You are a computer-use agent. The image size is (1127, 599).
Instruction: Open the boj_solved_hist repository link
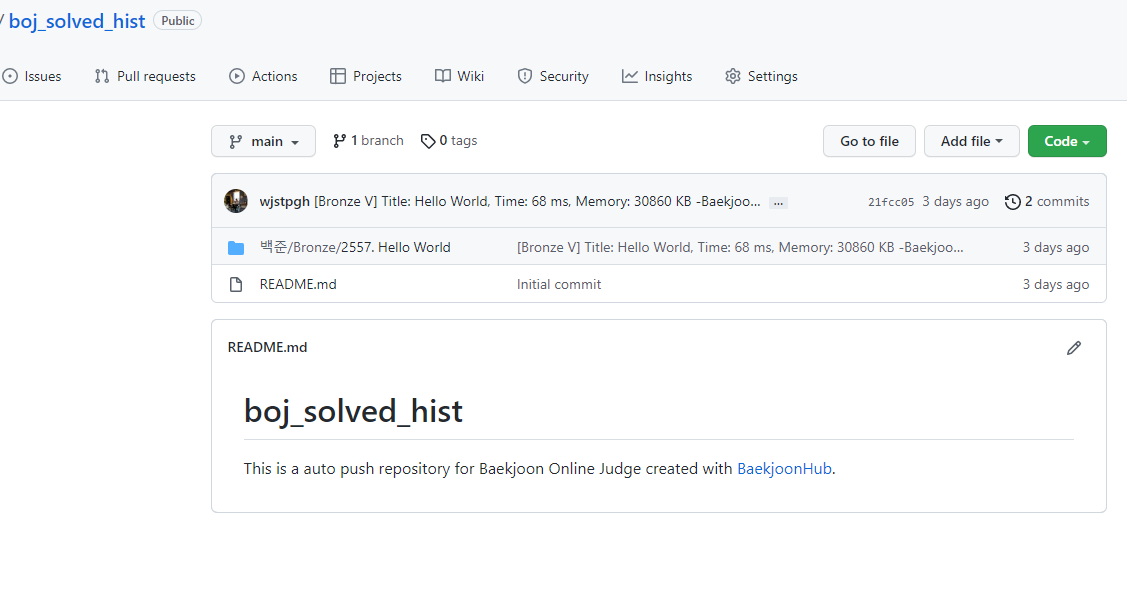77,21
